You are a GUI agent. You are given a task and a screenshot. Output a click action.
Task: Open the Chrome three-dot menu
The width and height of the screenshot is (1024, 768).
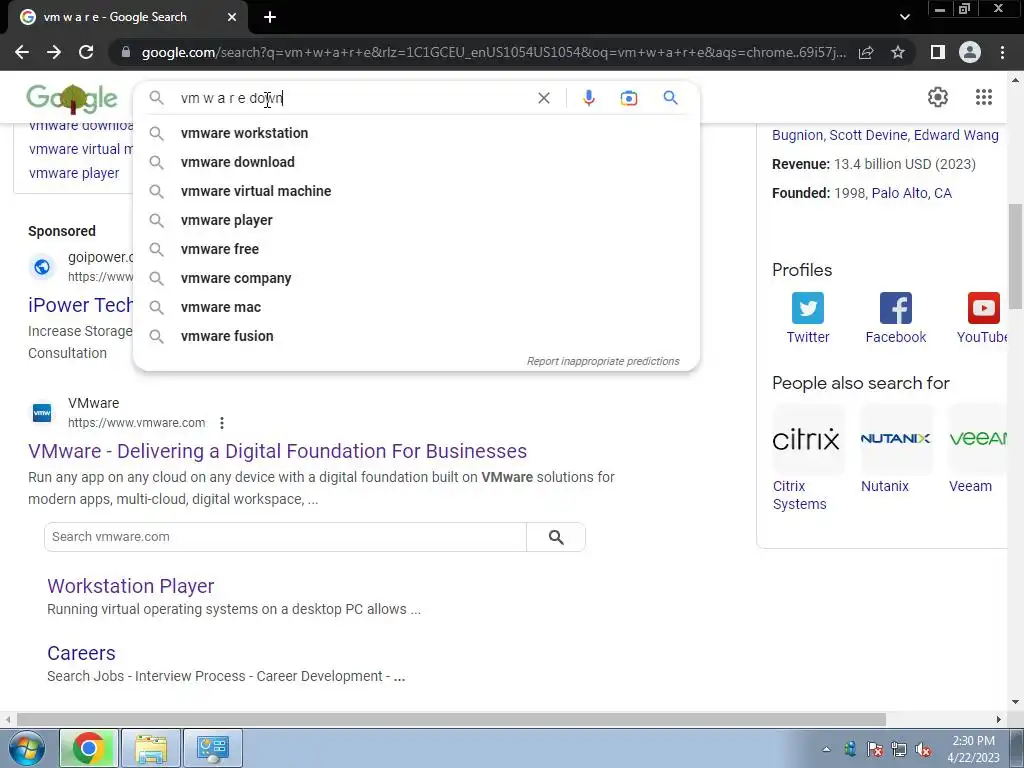pyautogui.click(x=1002, y=52)
